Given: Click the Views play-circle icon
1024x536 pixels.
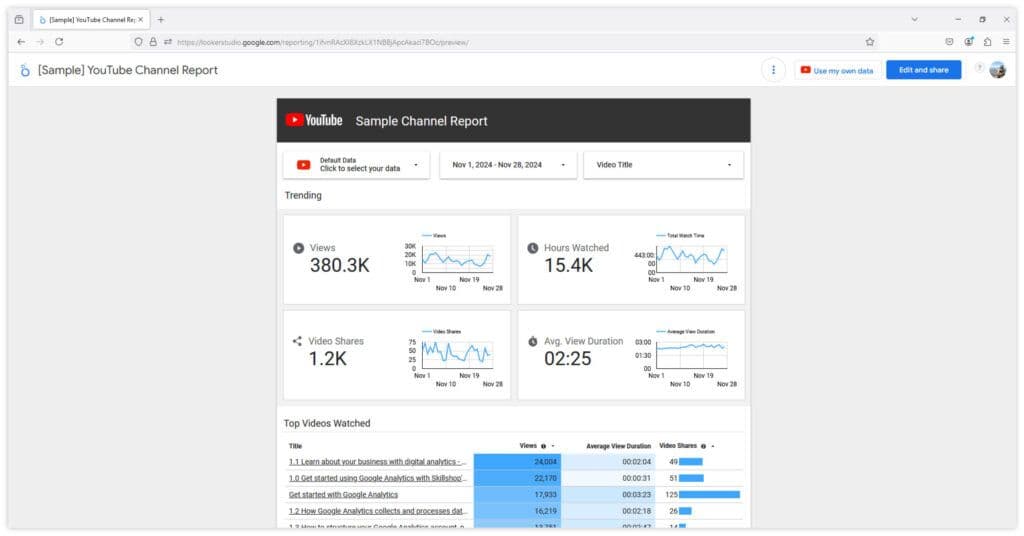Looking at the screenshot, I should click(298, 248).
